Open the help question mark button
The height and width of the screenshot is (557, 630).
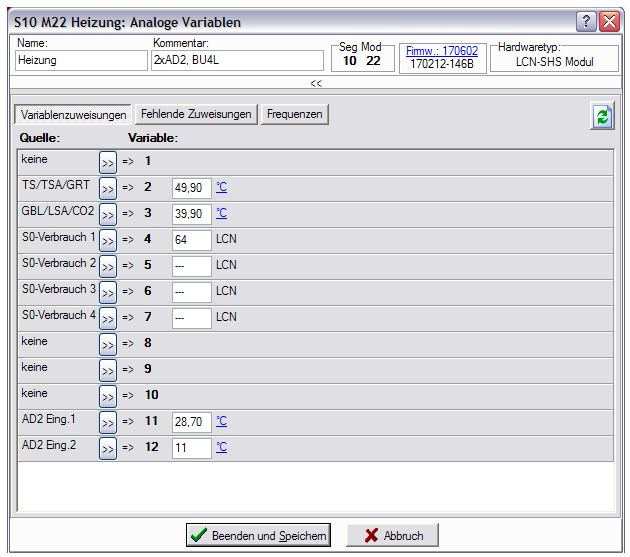pyautogui.click(x=587, y=21)
